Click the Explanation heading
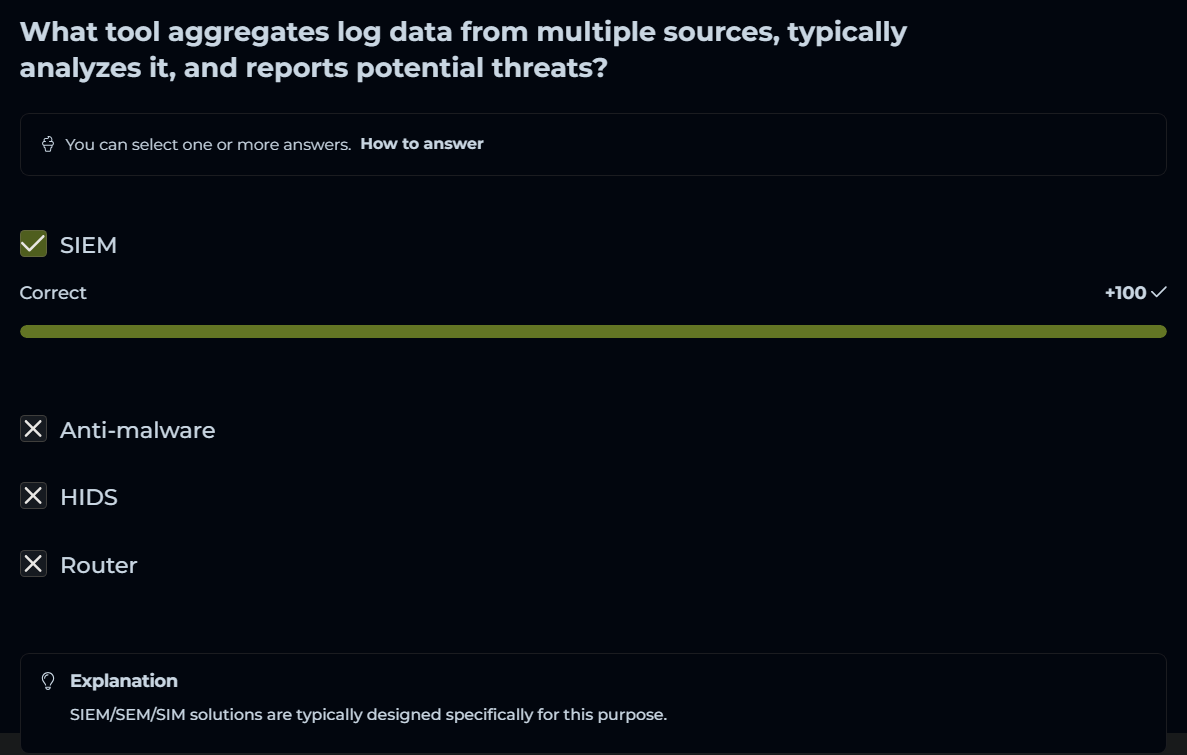The height and width of the screenshot is (755, 1187). coord(124,681)
